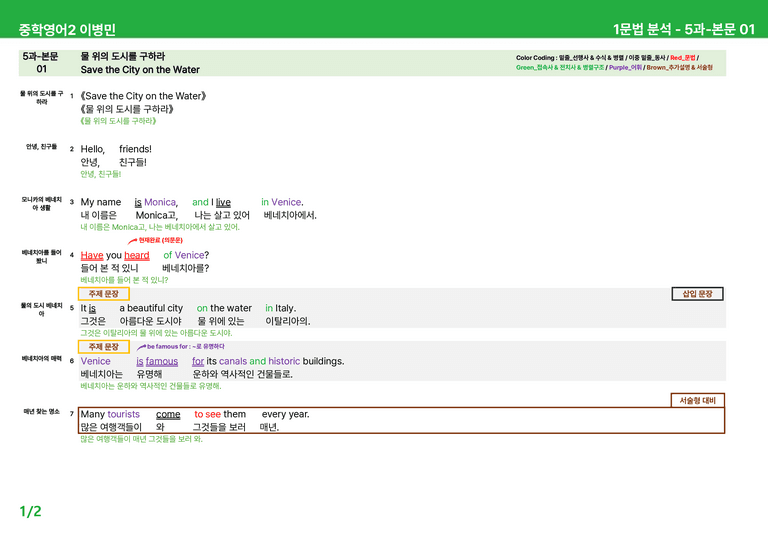The image size is (768, 543).
Task: Click the word 'historic' in sentence 6
Action: [x=284, y=361]
